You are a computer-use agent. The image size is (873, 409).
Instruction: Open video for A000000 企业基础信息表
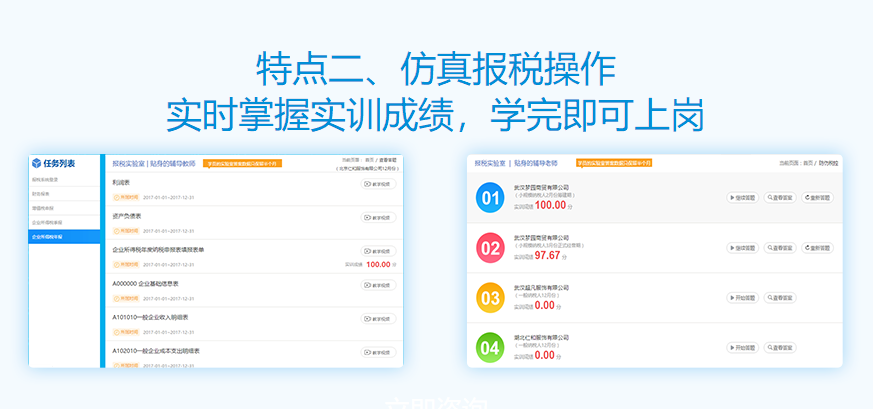[x=379, y=285]
